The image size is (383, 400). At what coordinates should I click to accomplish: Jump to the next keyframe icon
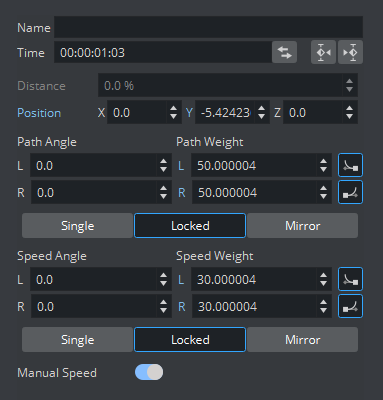[350, 52]
